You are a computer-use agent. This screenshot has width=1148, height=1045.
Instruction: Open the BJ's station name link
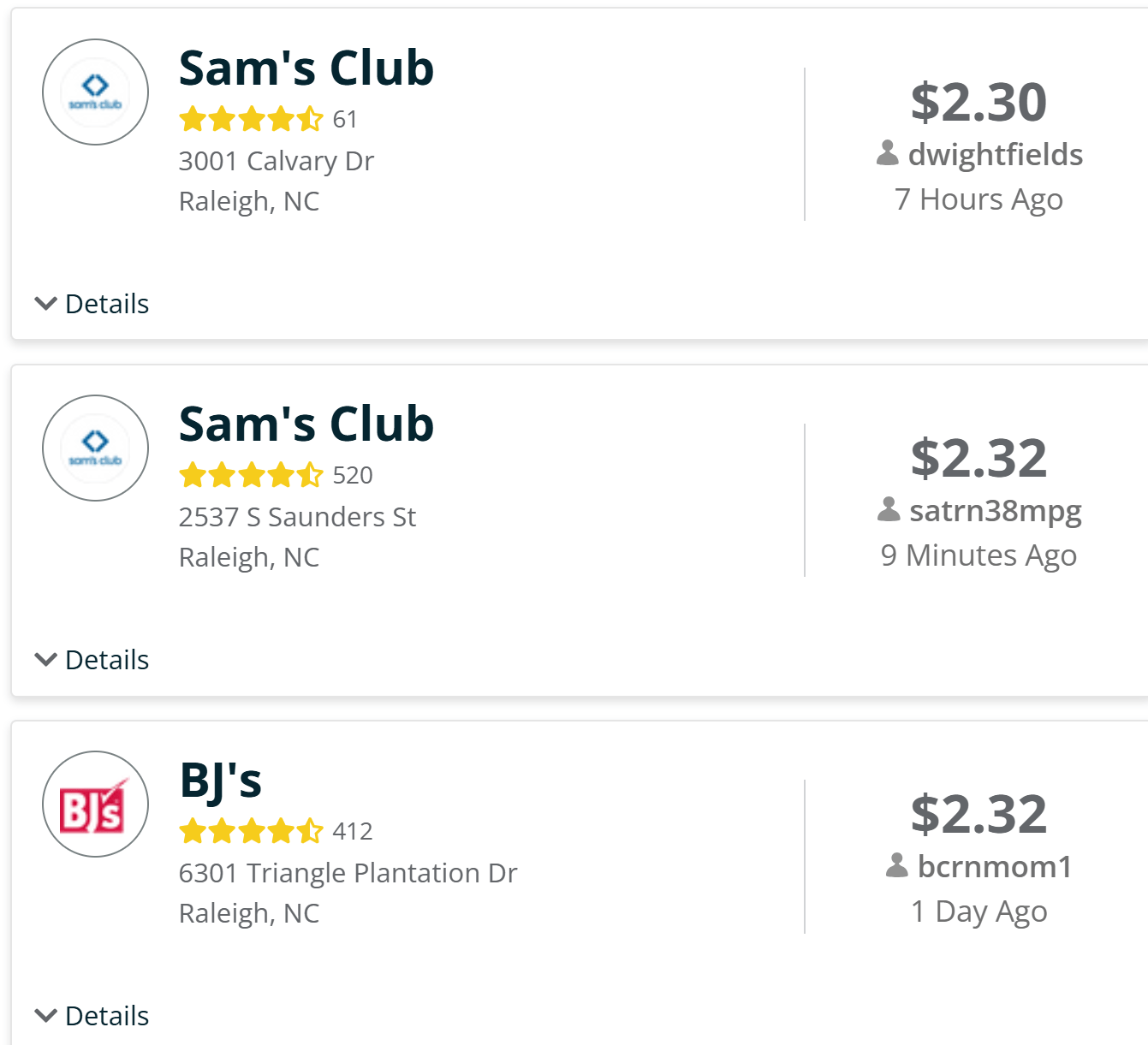click(x=220, y=781)
